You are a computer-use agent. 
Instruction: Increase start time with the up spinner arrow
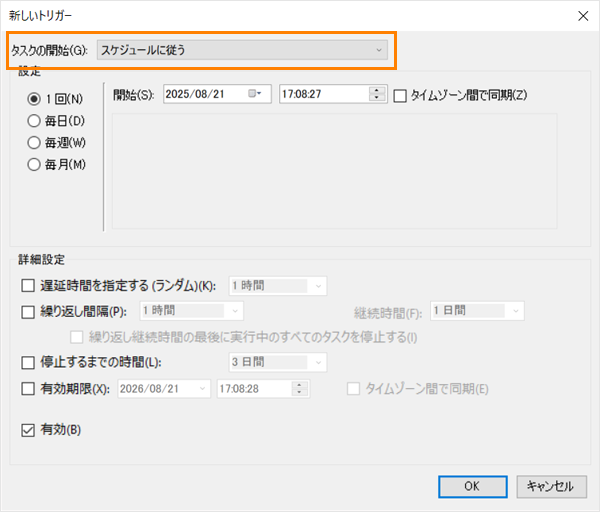pyautogui.click(x=377, y=90)
